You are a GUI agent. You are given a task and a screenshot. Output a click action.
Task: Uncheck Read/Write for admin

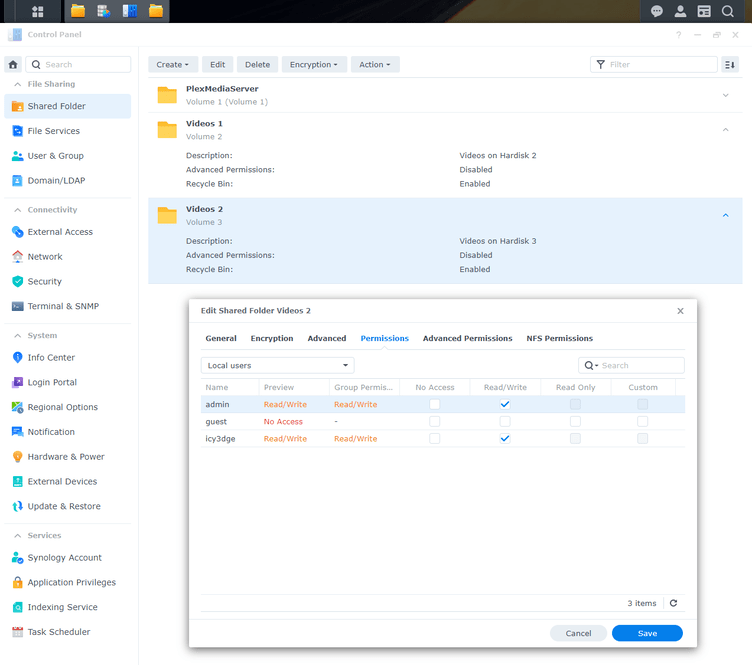(x=505, y=404)
